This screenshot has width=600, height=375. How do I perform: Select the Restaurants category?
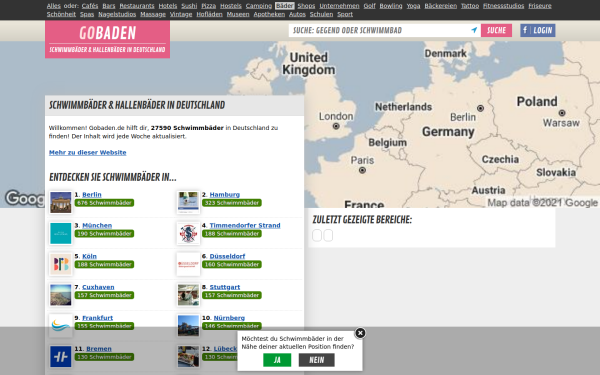click(x=137, y=6)
